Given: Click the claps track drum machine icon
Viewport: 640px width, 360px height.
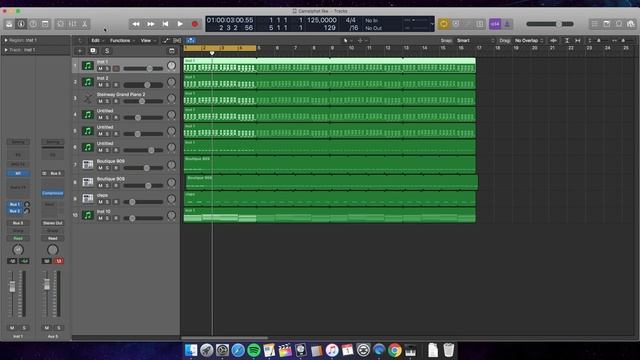Looking at the screenshot, I should point(87,198).
